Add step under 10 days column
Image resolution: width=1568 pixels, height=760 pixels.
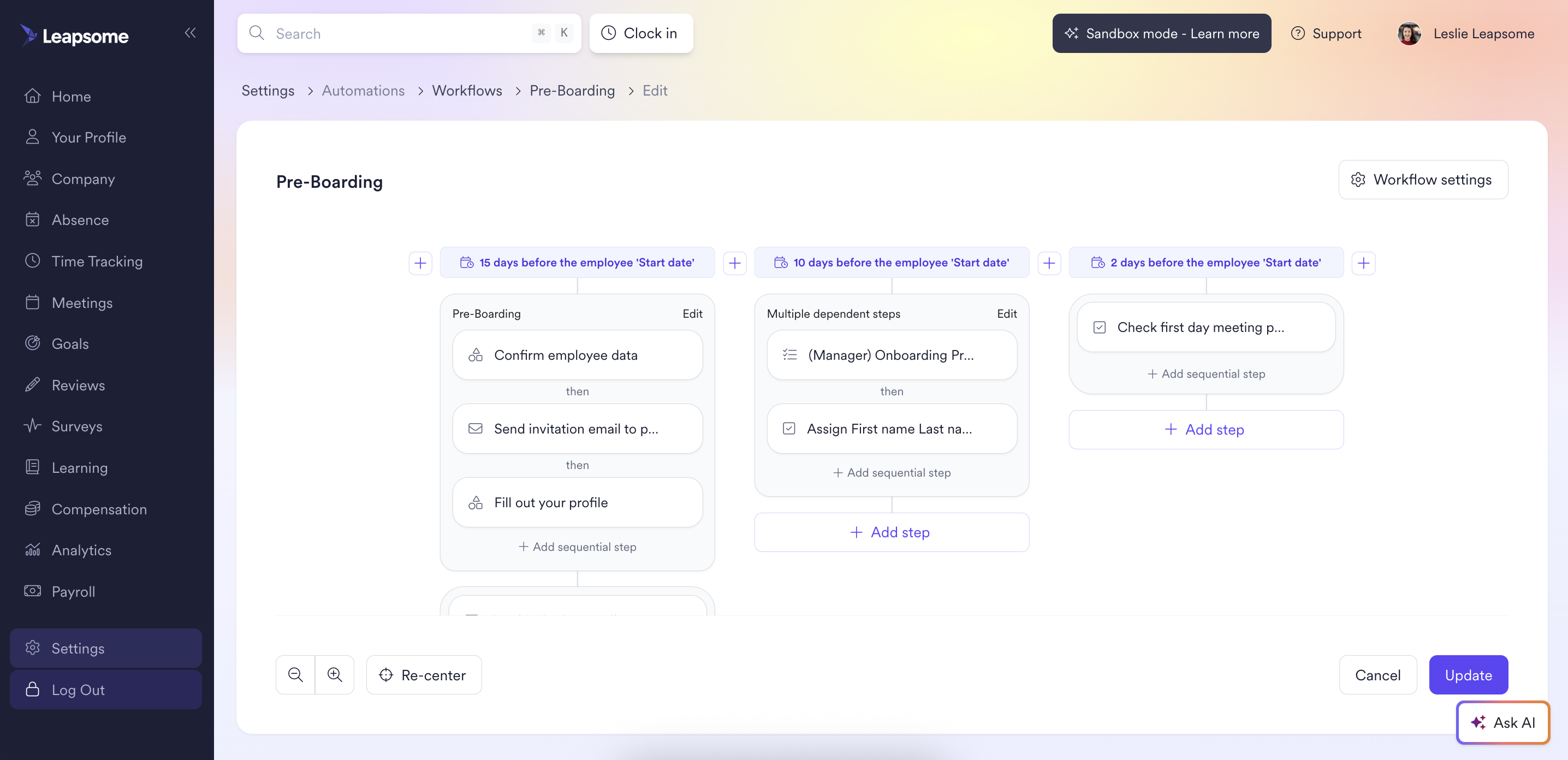891,532
